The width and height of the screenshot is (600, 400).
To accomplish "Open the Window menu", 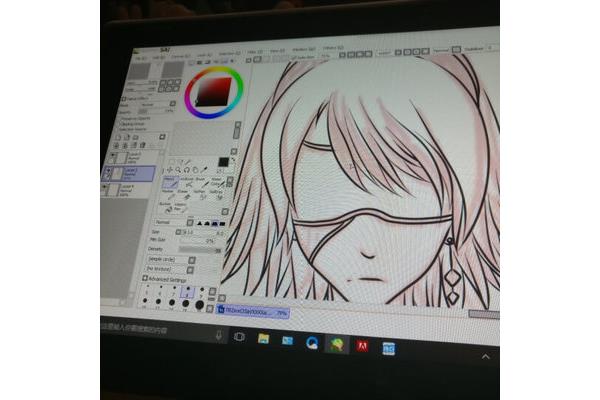I will tap(304, 50).
